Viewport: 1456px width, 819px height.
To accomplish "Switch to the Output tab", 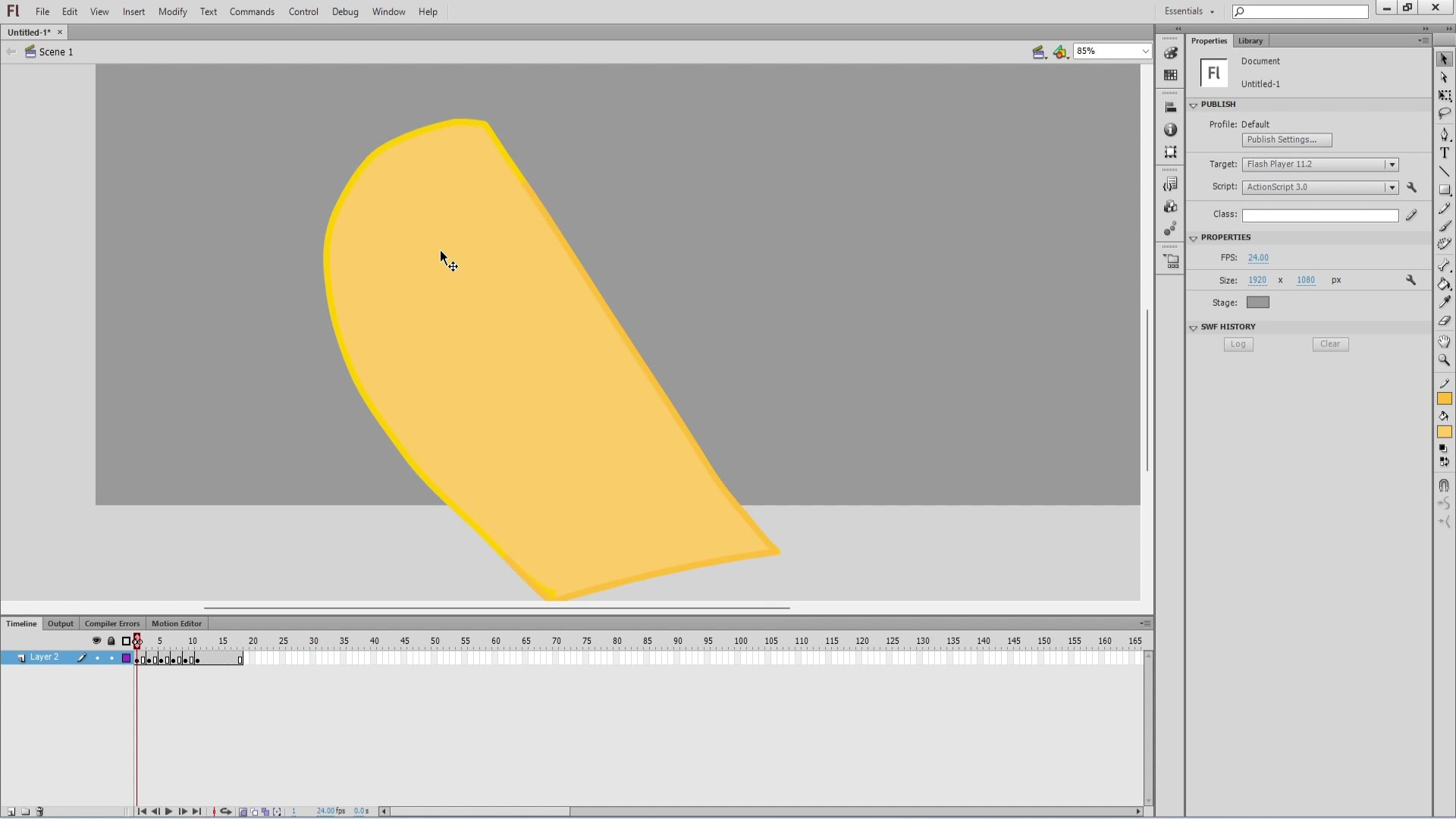I will (60, 623).
